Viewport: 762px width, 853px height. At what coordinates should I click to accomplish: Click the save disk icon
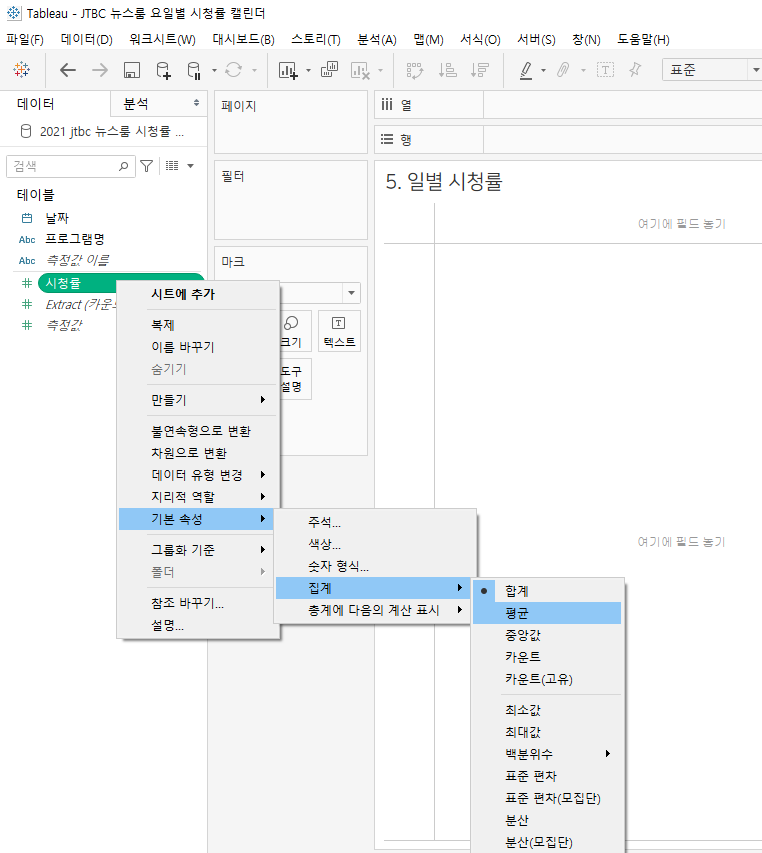tap(132, 70)
